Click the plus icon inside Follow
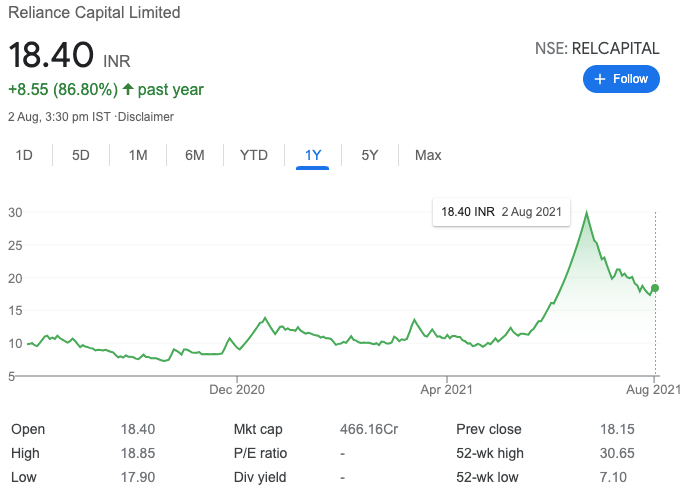 pyautogui.click(x=600, y=79)
